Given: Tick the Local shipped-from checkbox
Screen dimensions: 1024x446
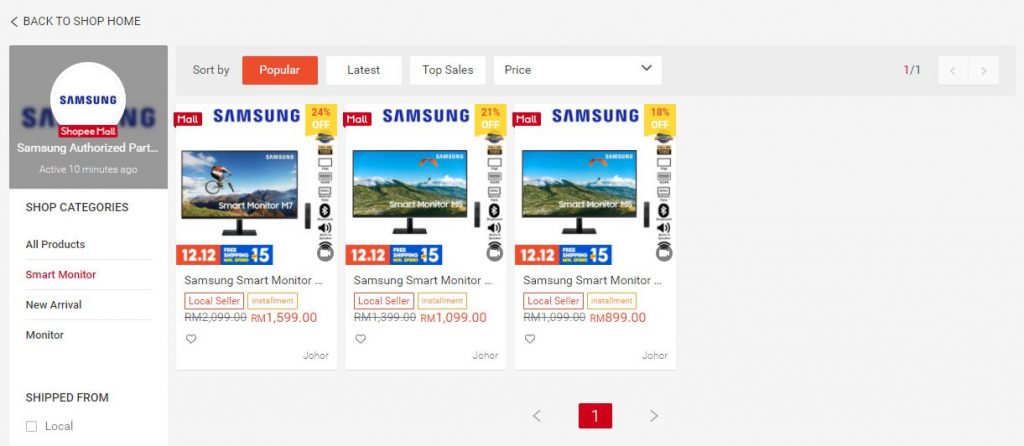Looking at the screenshot, I should click(x=31, y=426).
